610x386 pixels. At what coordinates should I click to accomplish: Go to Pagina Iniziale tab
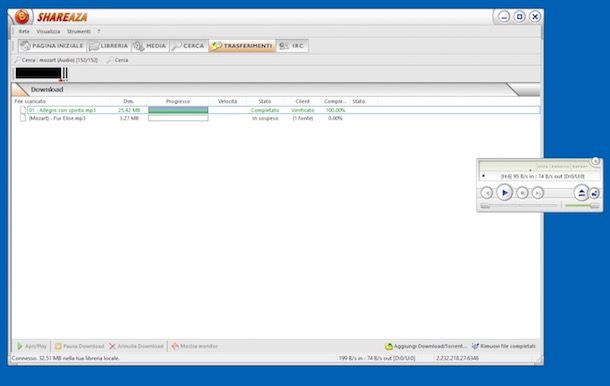point(52,46)
